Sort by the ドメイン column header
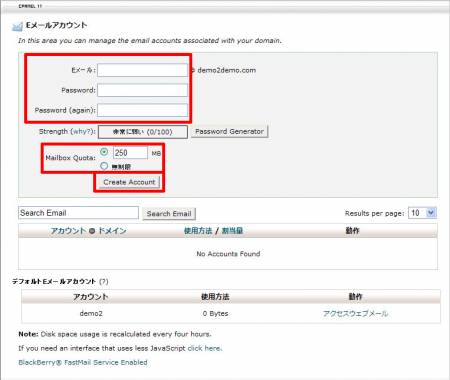The height and width of the screenshot is (380, 450). pyautogui.click(x=112, y=231)
